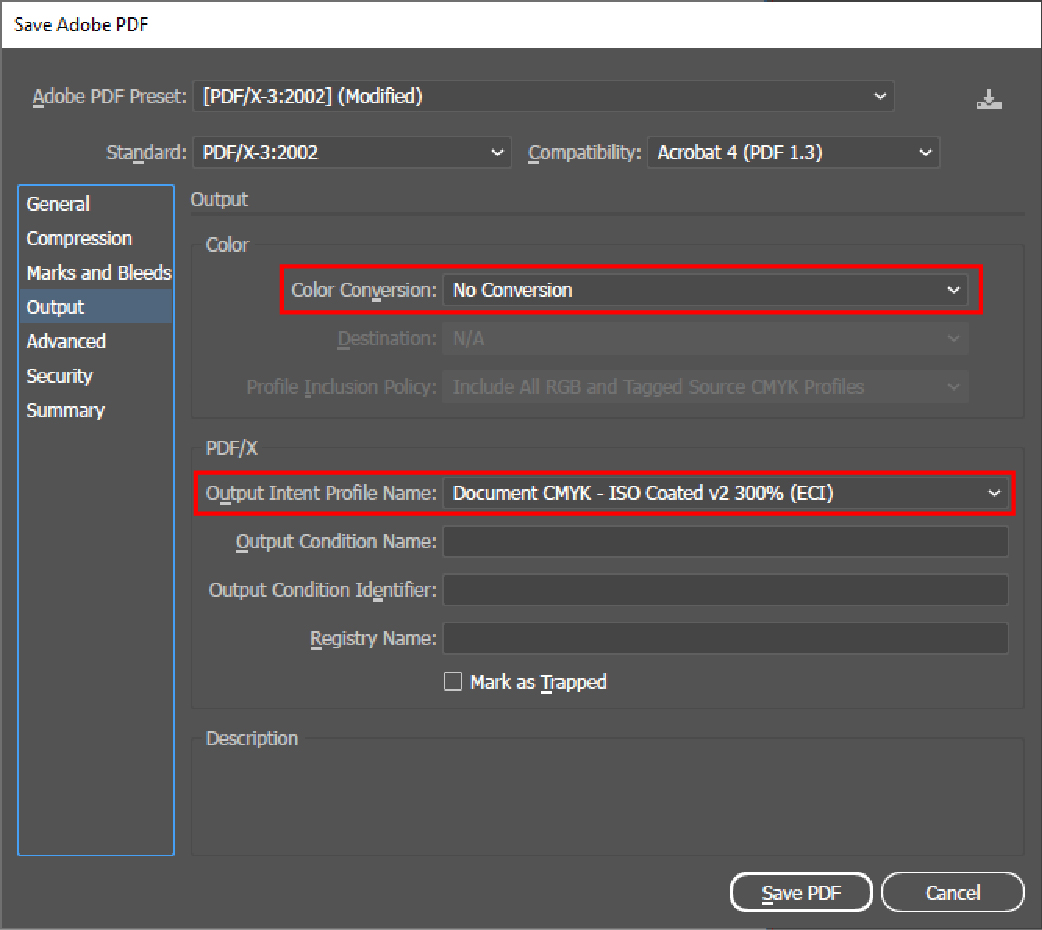Focus the Output Condition Identifier field
Image resolution: width=1042 pixels, height=930 pixels.
[725, 590]
